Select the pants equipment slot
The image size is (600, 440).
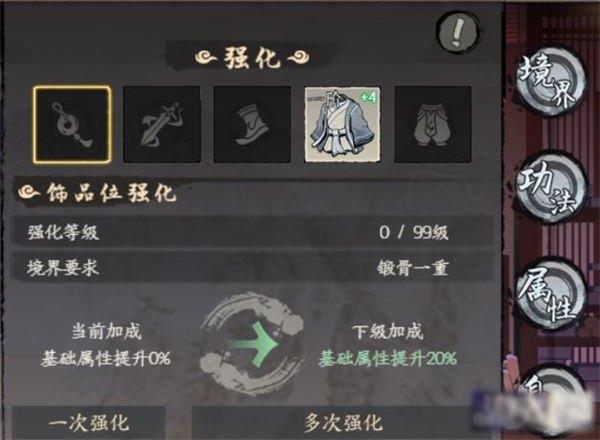click(x=433, y=125)
